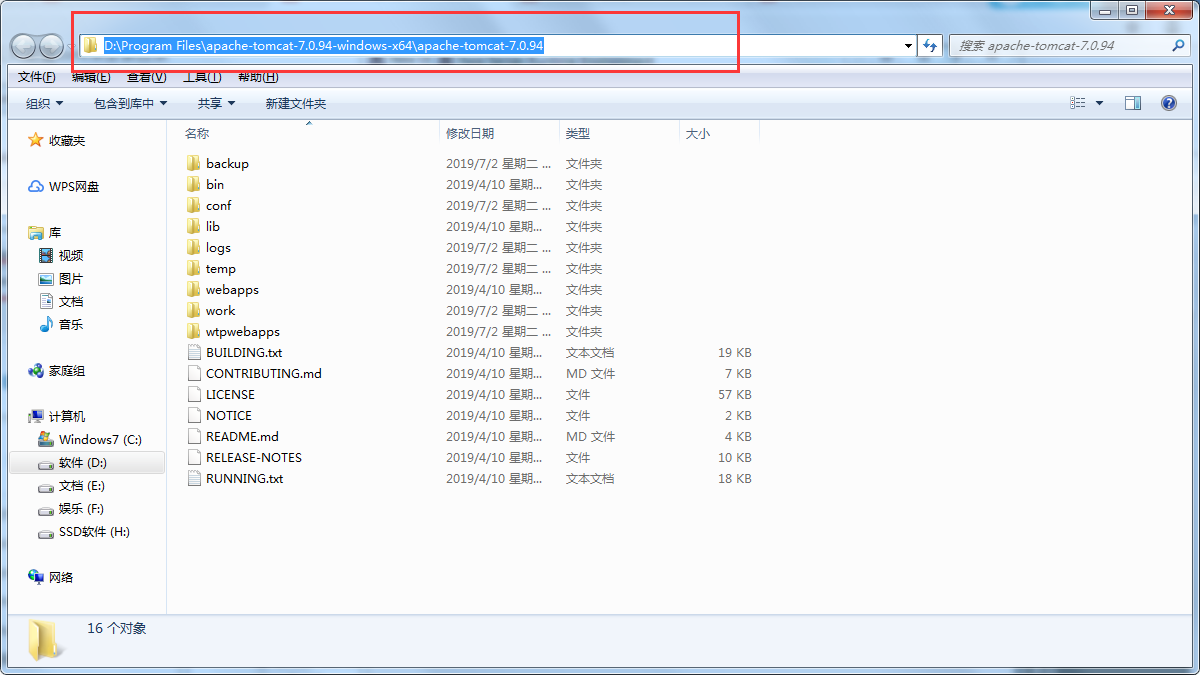This screenshot has height=675, width=1200.
Task: Select the RELEASE-NOTES file name
Action: [x=254, y=457]
